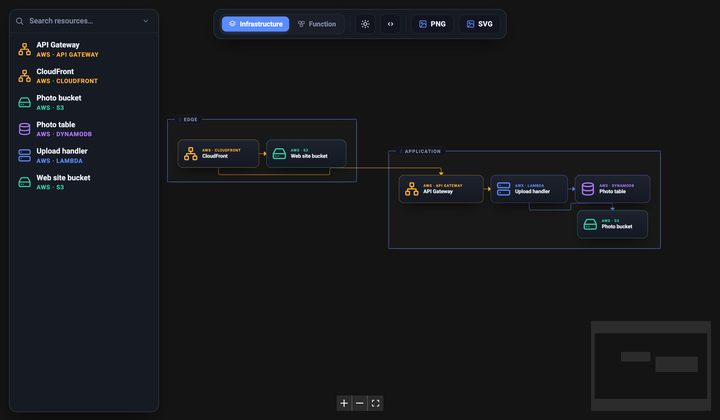Select the Photo table diagram node

(613, 189)
